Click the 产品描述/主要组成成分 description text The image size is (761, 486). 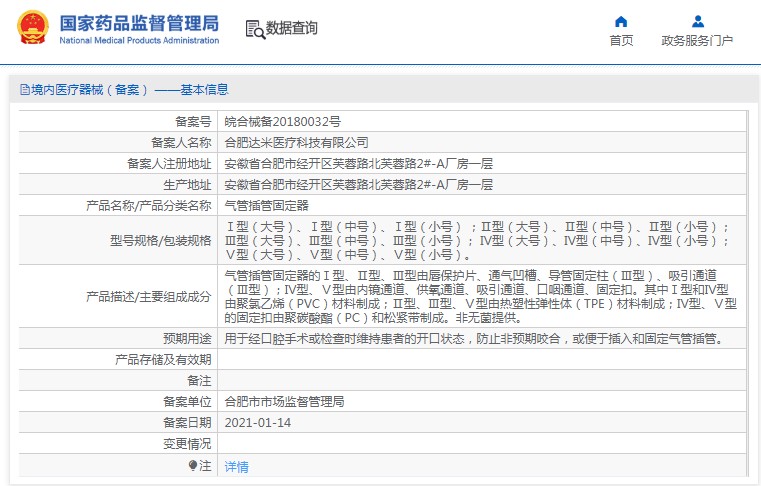pos(480,296)
